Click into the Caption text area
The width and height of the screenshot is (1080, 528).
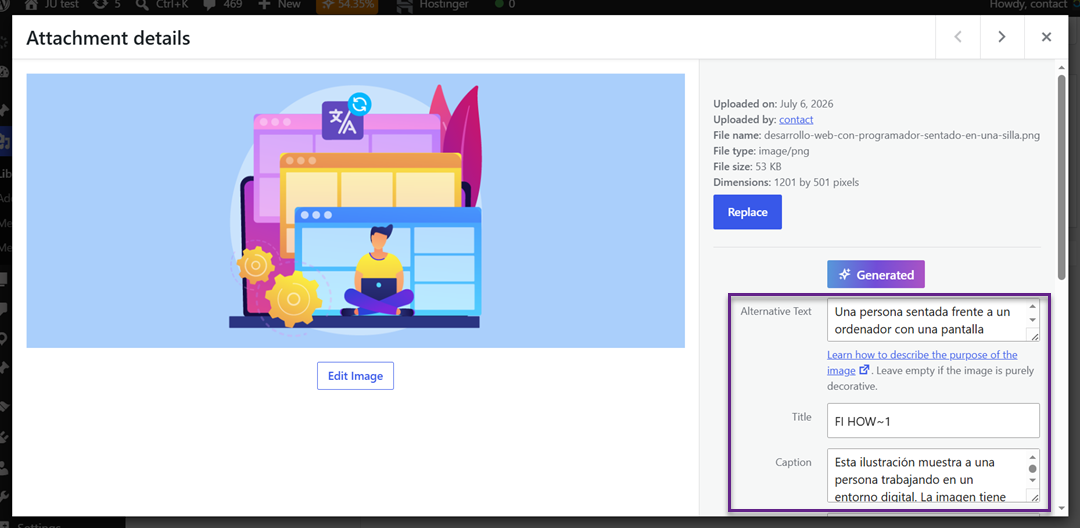click(x=926, y=476)
